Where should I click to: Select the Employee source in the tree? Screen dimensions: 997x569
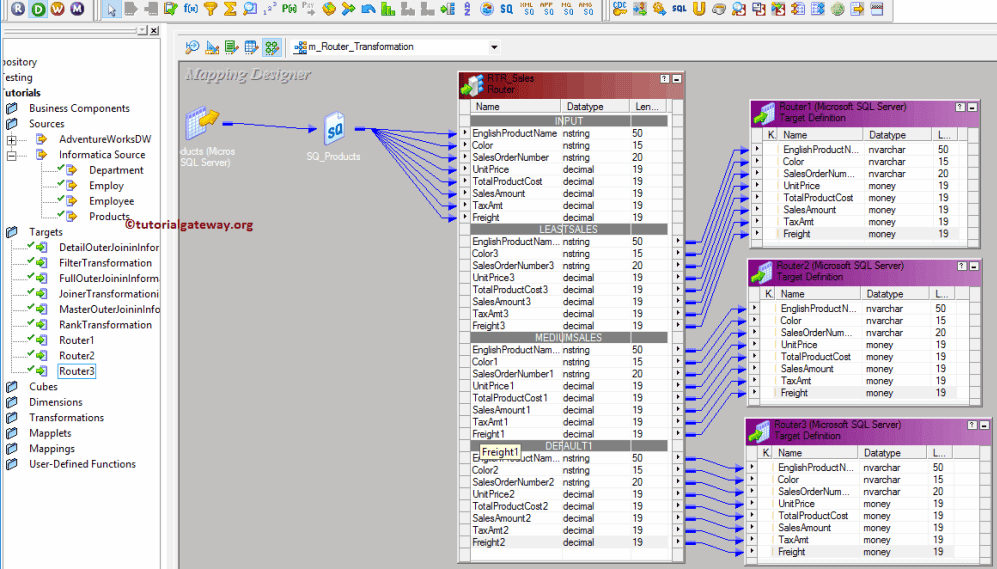(111, 201)
